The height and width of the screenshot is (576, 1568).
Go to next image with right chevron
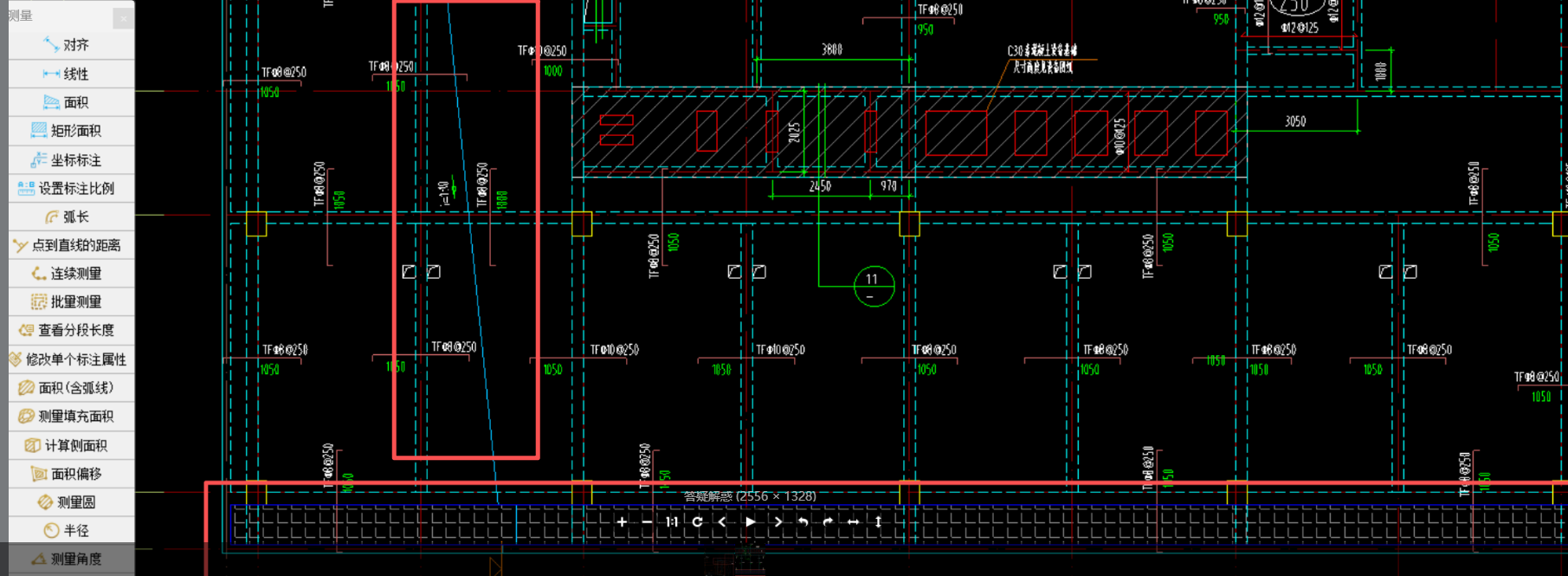778,521
